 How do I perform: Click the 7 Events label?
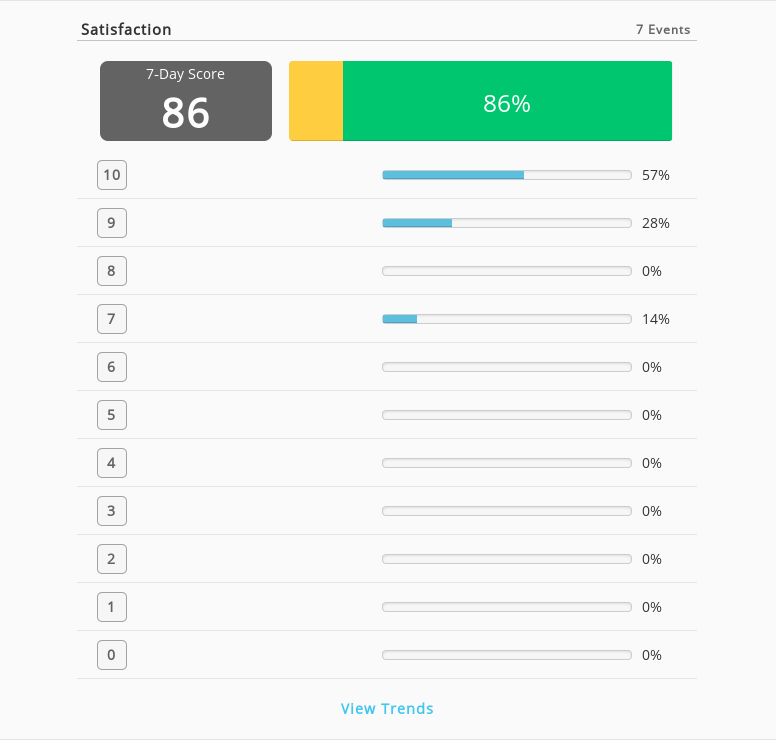click(x=663, y=30)
